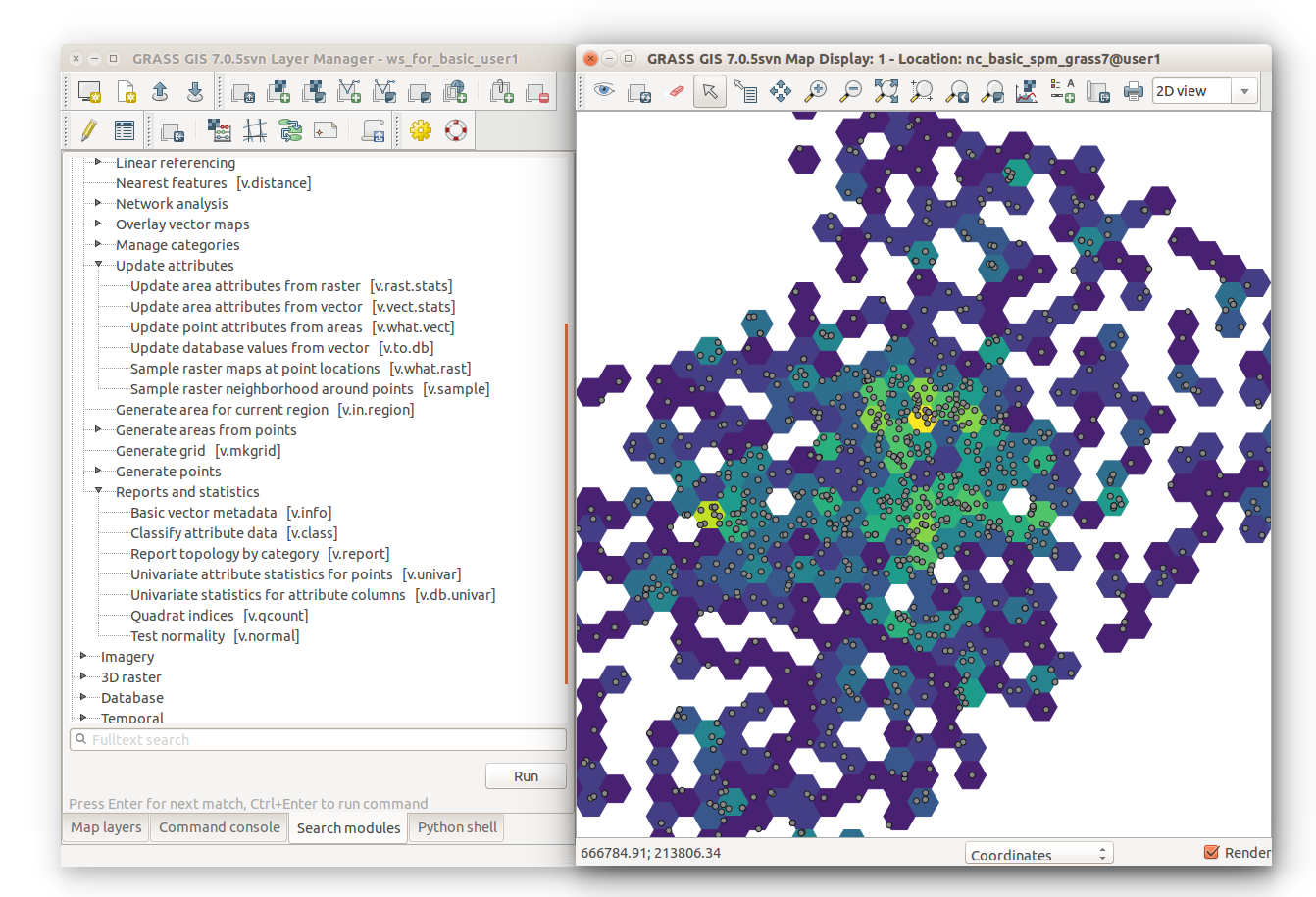Viewport: 1316px width, 897px height.
Task: Select Quadrat indices [v.qcount] module
Action: 220,616
